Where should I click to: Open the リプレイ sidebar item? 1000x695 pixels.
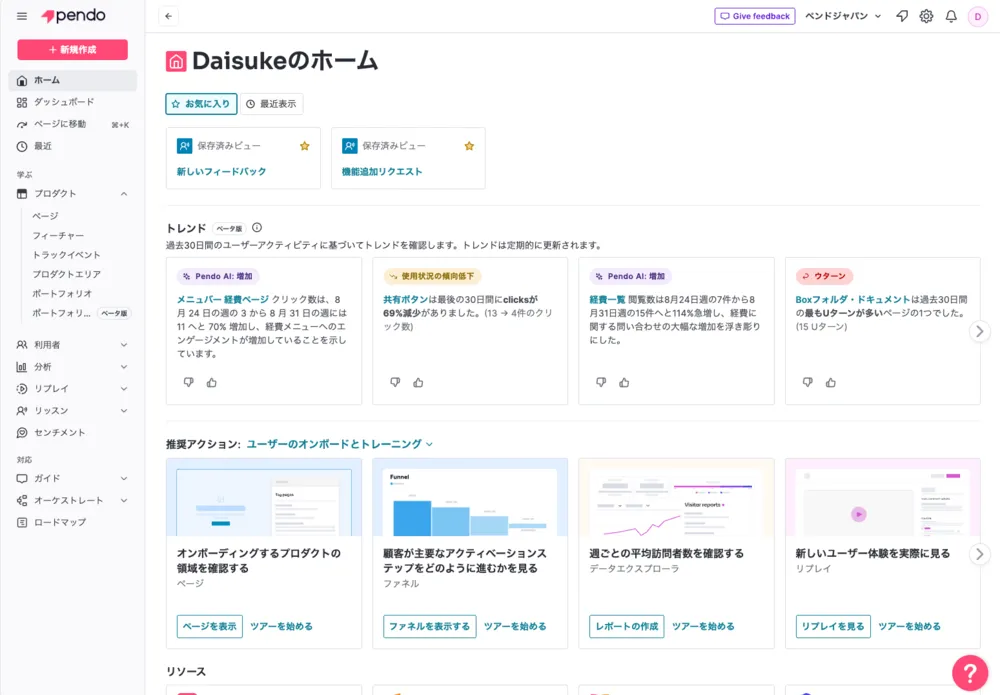click(x=50, y=389)
